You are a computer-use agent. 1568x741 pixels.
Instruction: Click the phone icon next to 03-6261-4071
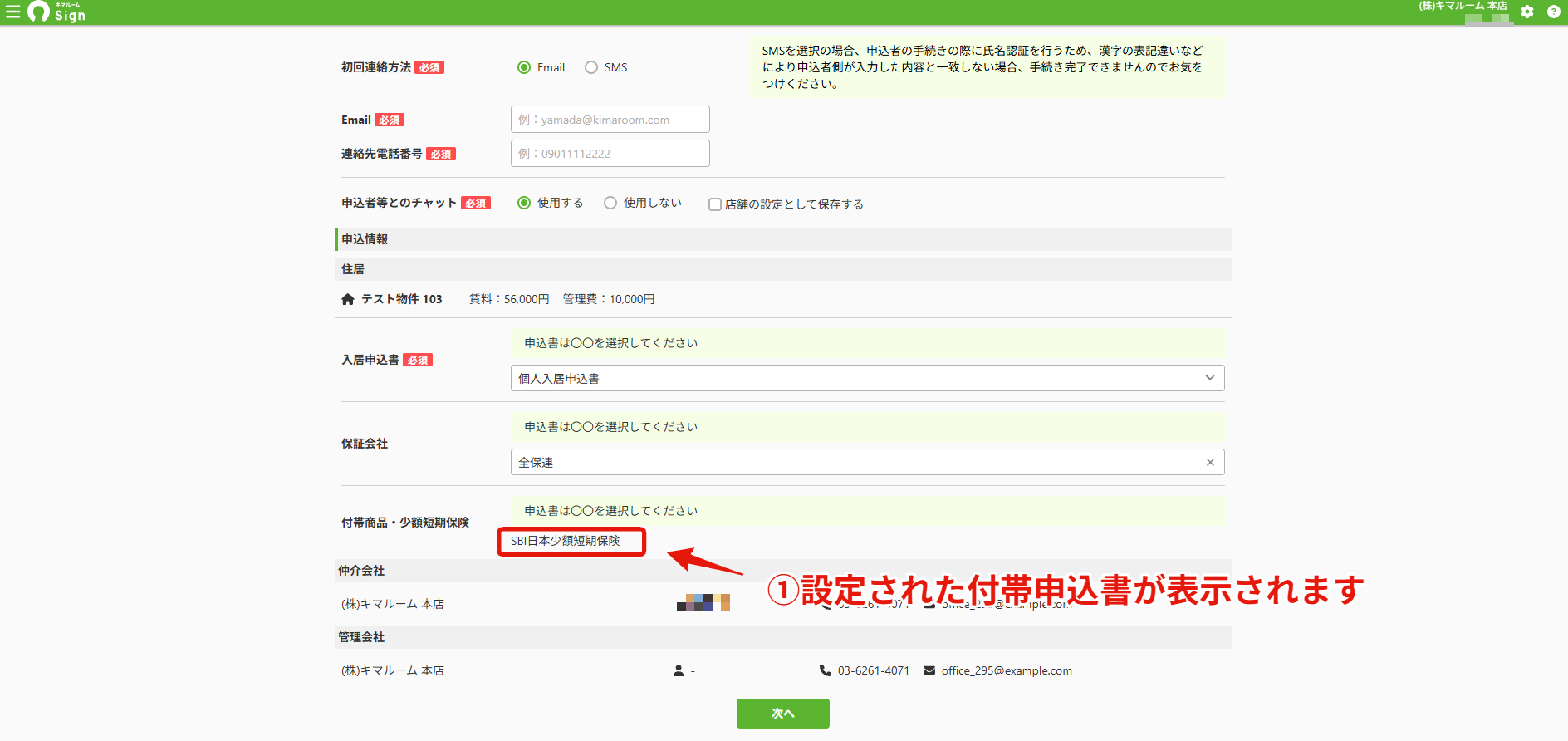point(825,670)
